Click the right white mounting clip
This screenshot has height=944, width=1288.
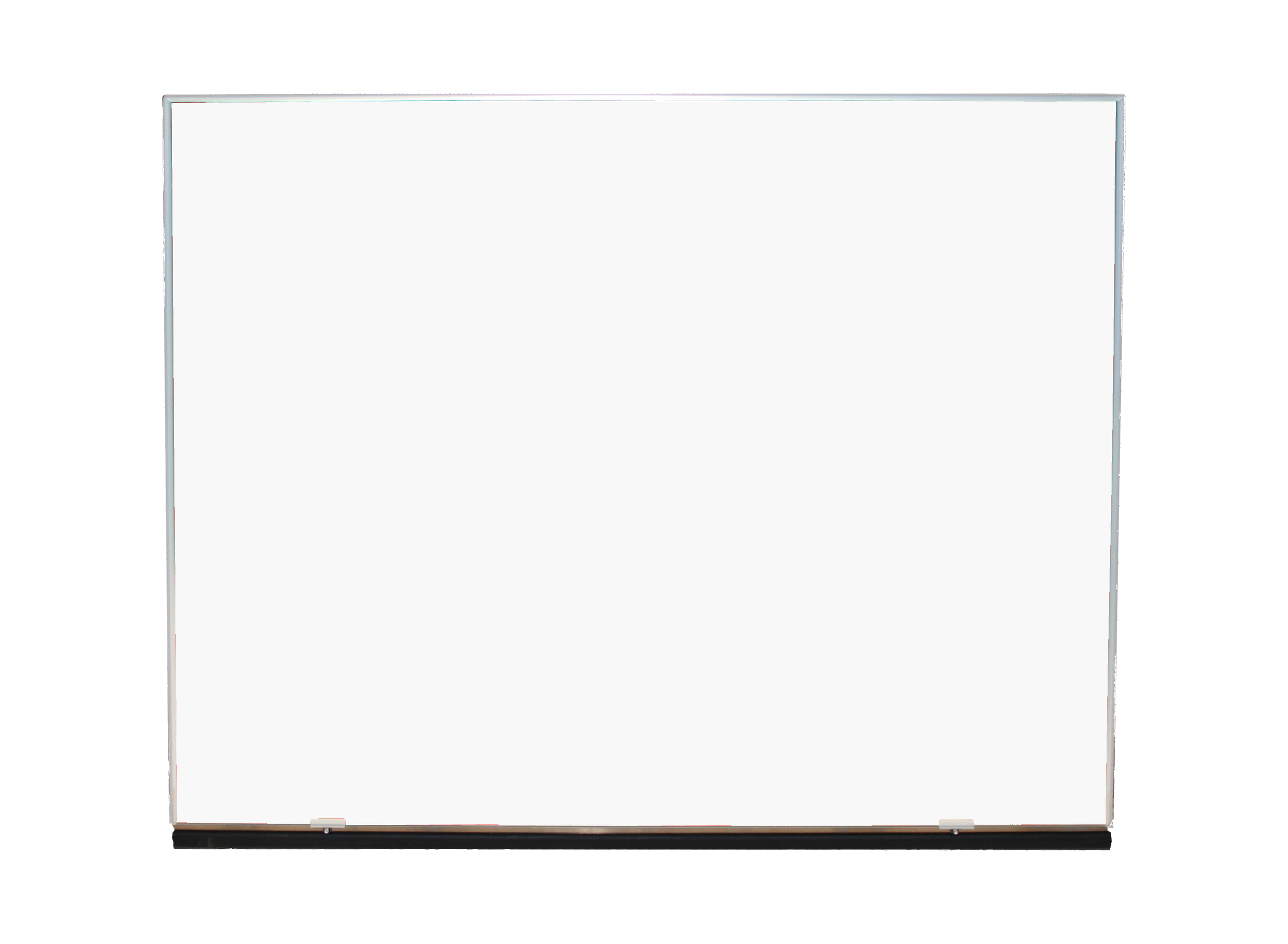[x=956, y=823]
